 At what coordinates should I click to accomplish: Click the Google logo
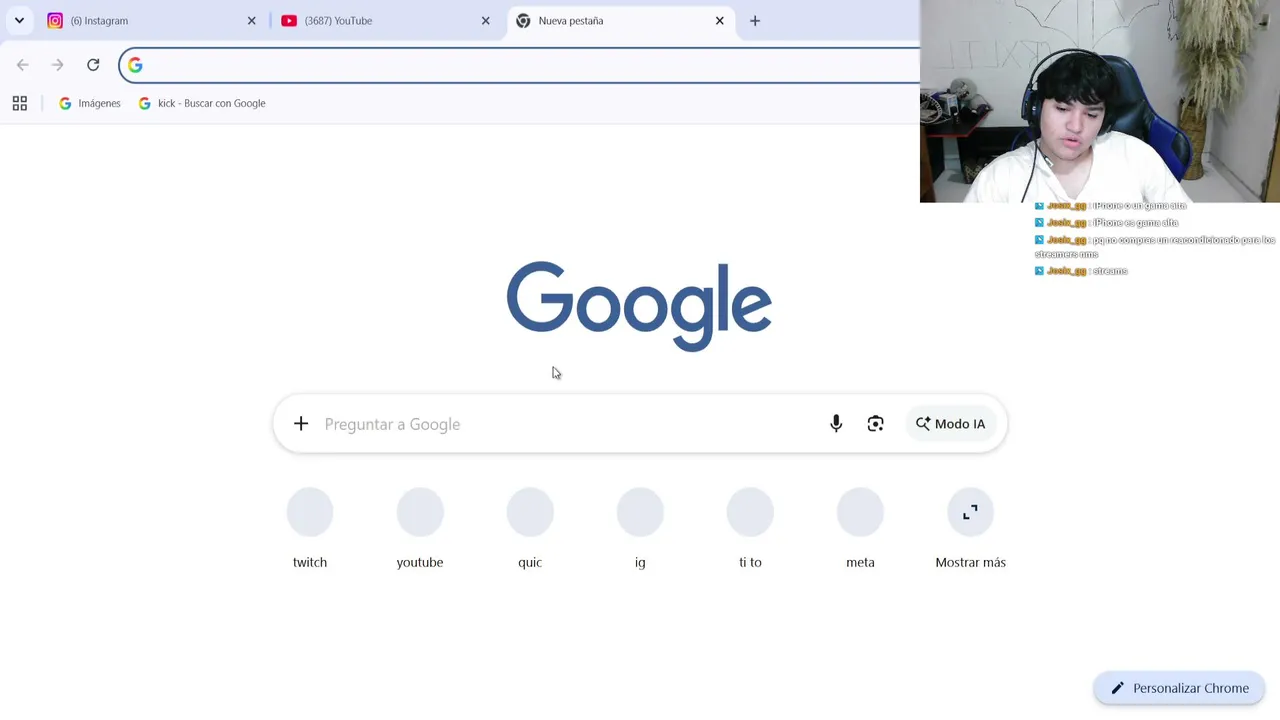(639, 306)
